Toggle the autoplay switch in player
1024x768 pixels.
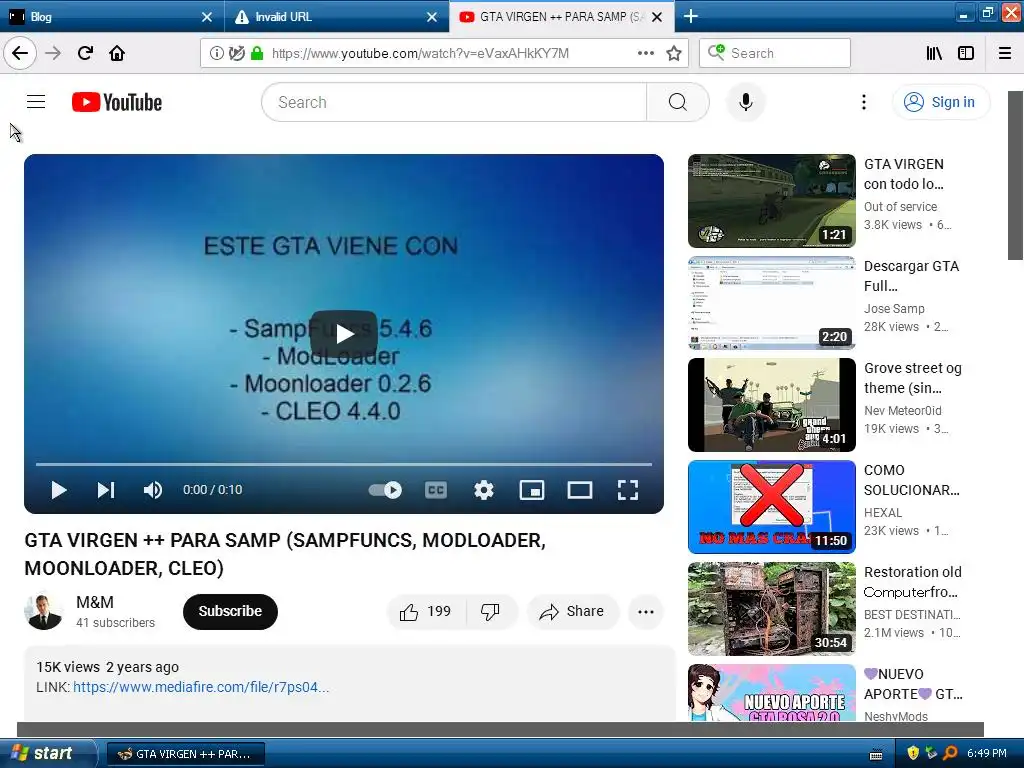pyautogui.click(x=385, y=490)
